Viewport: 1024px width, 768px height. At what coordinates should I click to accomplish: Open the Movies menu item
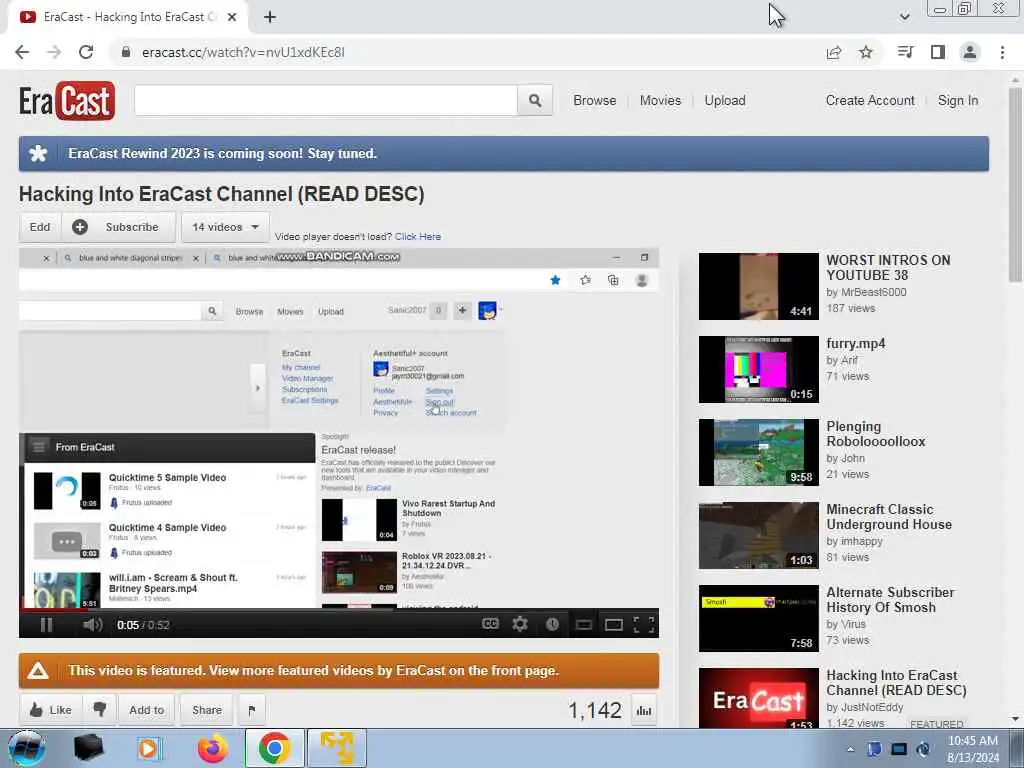coord(660,101)
